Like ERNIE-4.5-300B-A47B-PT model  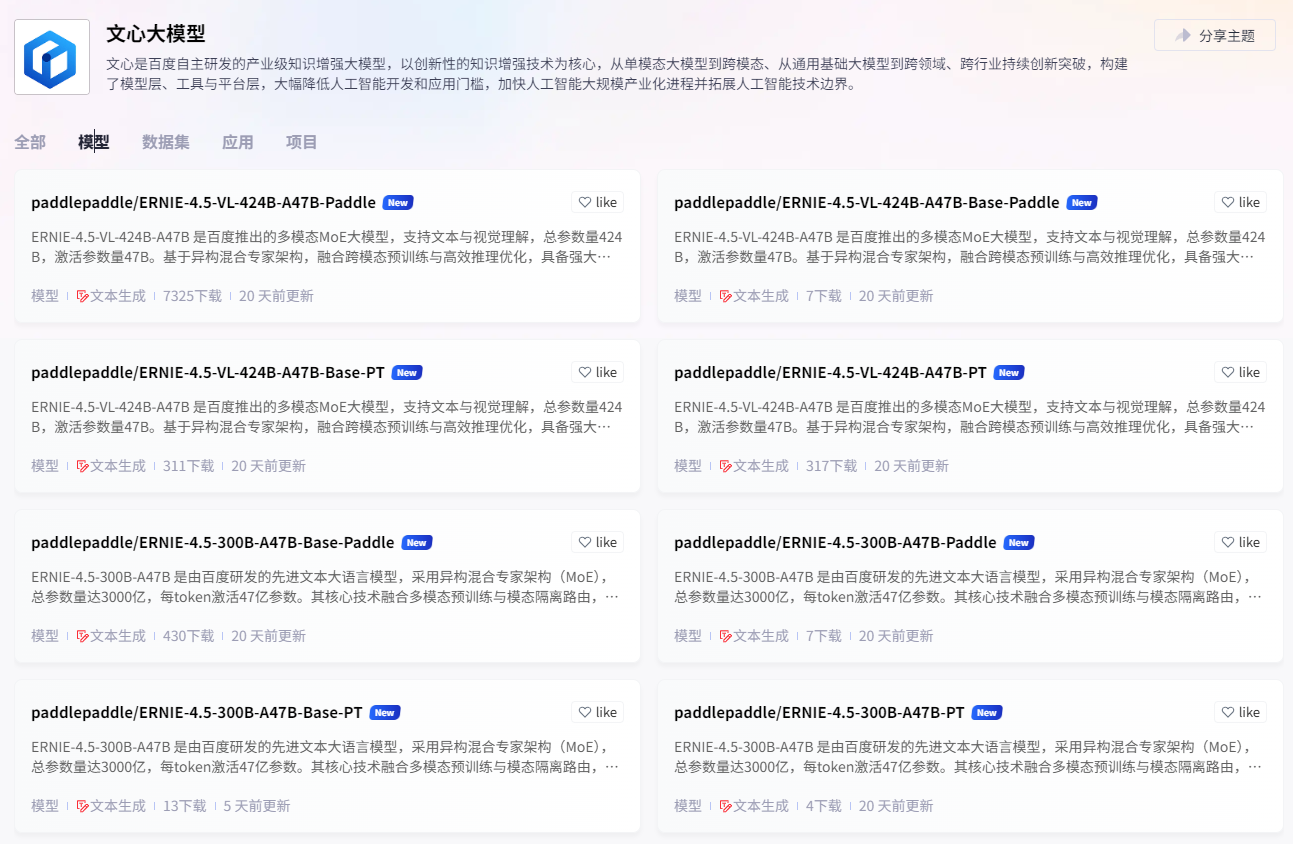(1241, 712)
